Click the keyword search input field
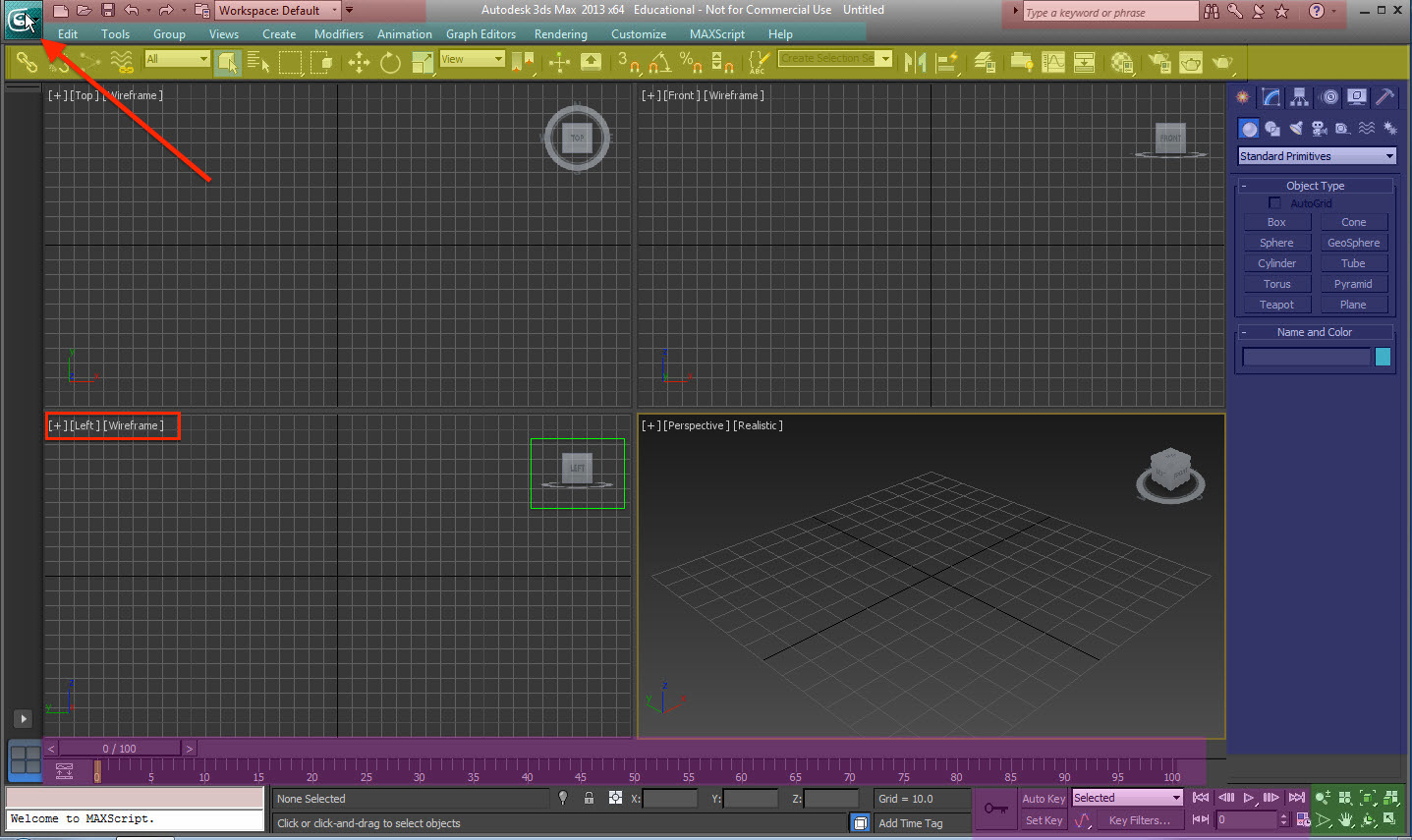The width and height of the screenshot is (1412, 840). click(1109, 12)
